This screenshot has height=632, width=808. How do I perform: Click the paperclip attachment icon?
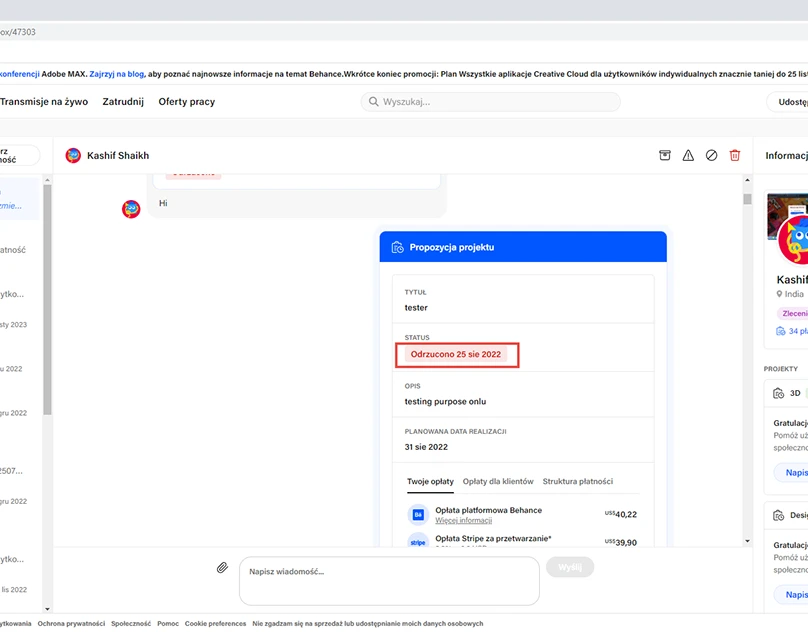pos(222,567)
